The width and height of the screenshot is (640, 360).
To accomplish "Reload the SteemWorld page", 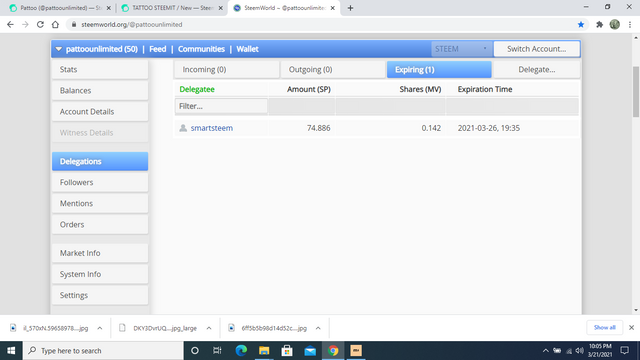I will pyautogui.click(x=40, y=24).
